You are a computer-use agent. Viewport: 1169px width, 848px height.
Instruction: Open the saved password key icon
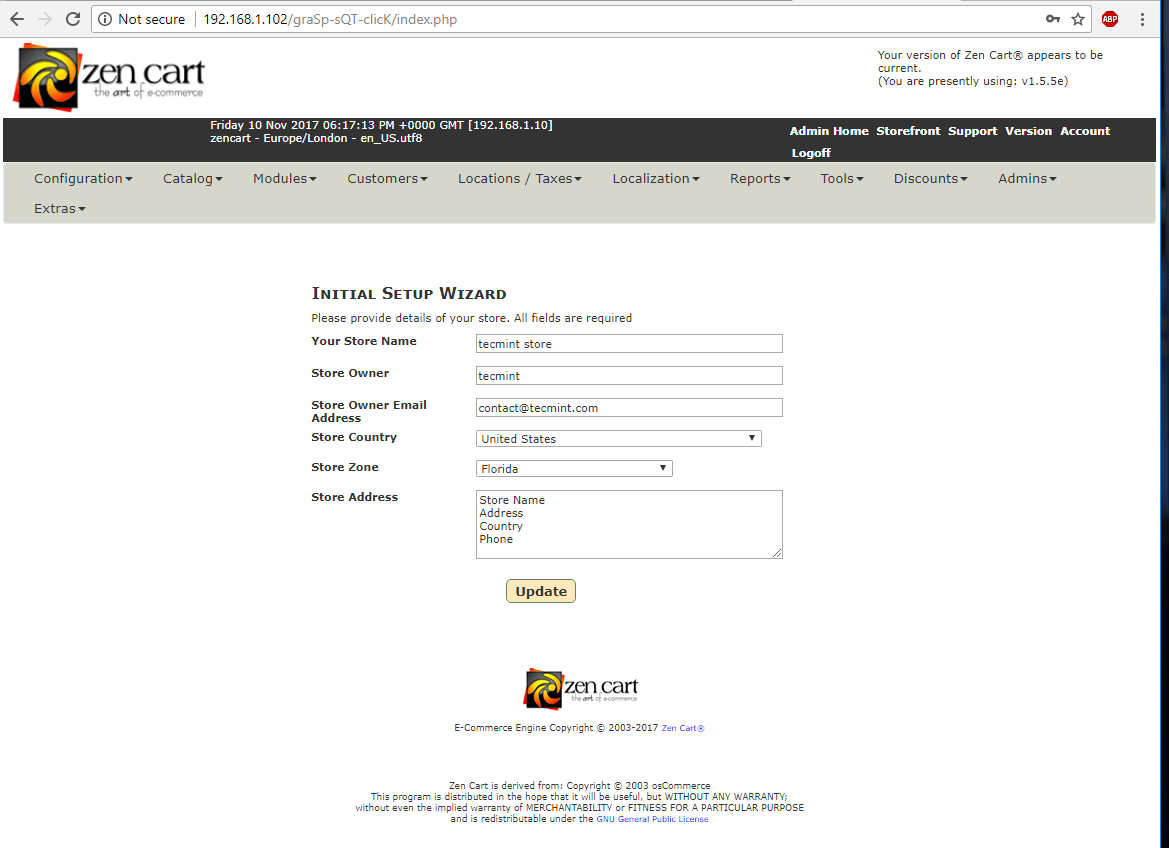1053,19
